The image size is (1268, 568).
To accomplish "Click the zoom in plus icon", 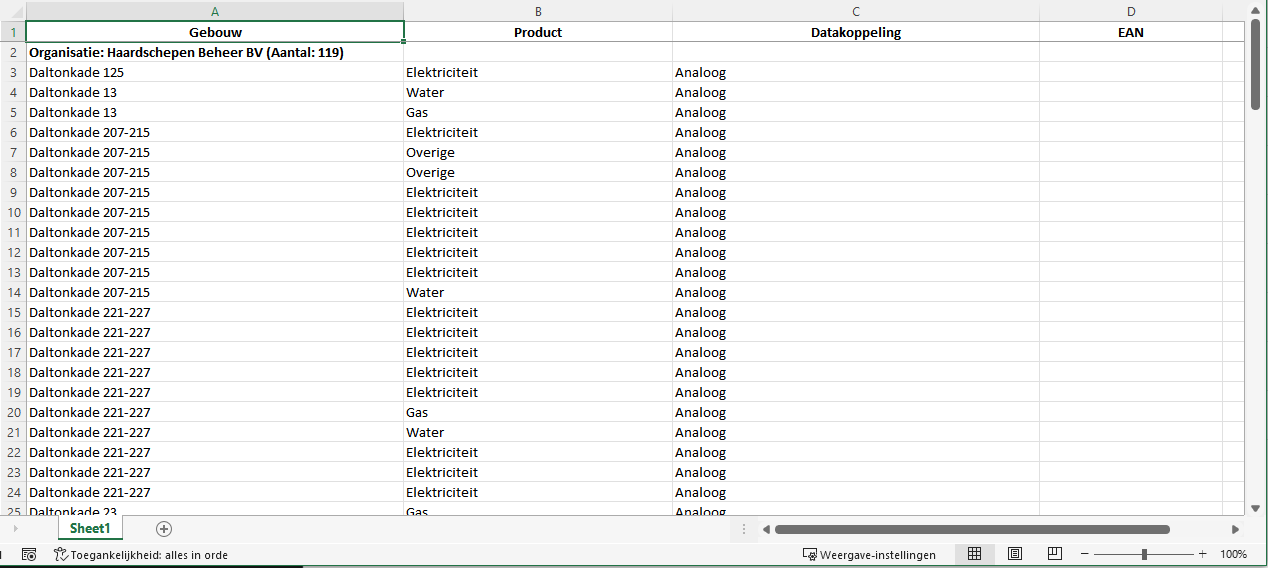I will coord(1202,554).
